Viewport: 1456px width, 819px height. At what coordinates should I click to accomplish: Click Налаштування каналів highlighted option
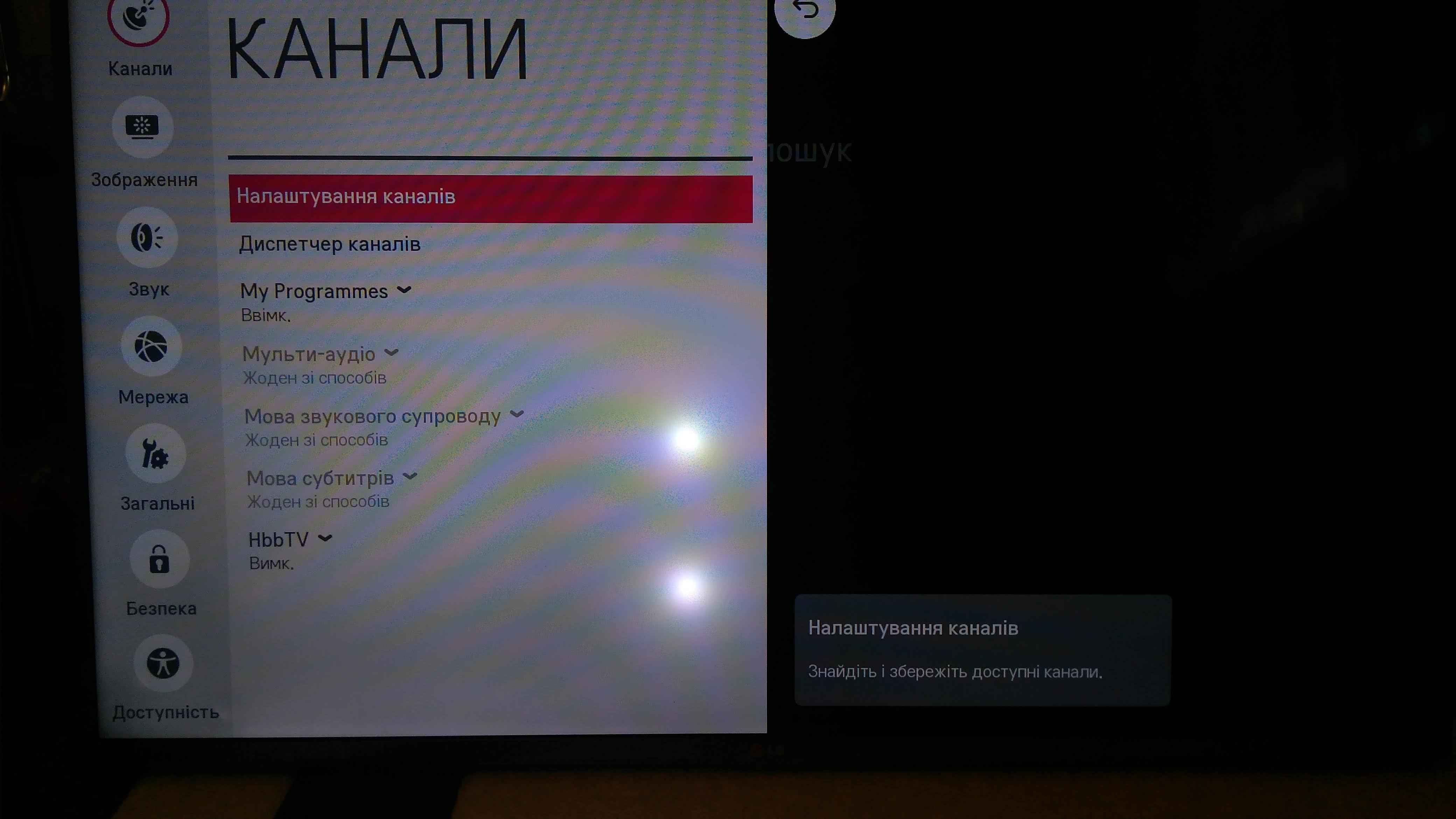click(490, 197)
